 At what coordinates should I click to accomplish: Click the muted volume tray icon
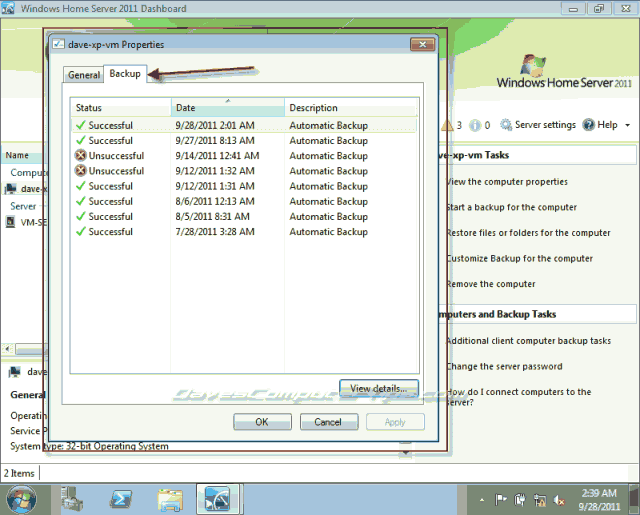pyautogui.click(x=559, y=500)
